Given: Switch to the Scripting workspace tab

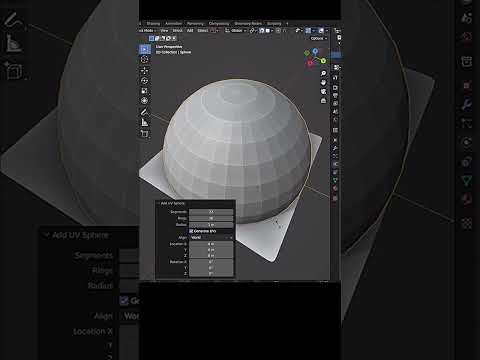Looking at the screenshot, I should [x=274, y=23].
